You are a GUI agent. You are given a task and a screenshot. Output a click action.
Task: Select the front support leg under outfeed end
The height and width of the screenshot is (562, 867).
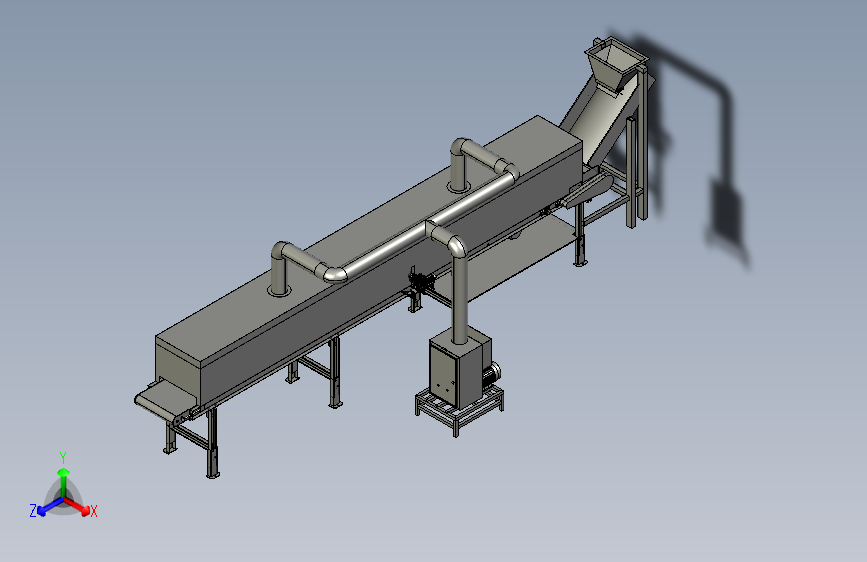click(x=213, y=444)
